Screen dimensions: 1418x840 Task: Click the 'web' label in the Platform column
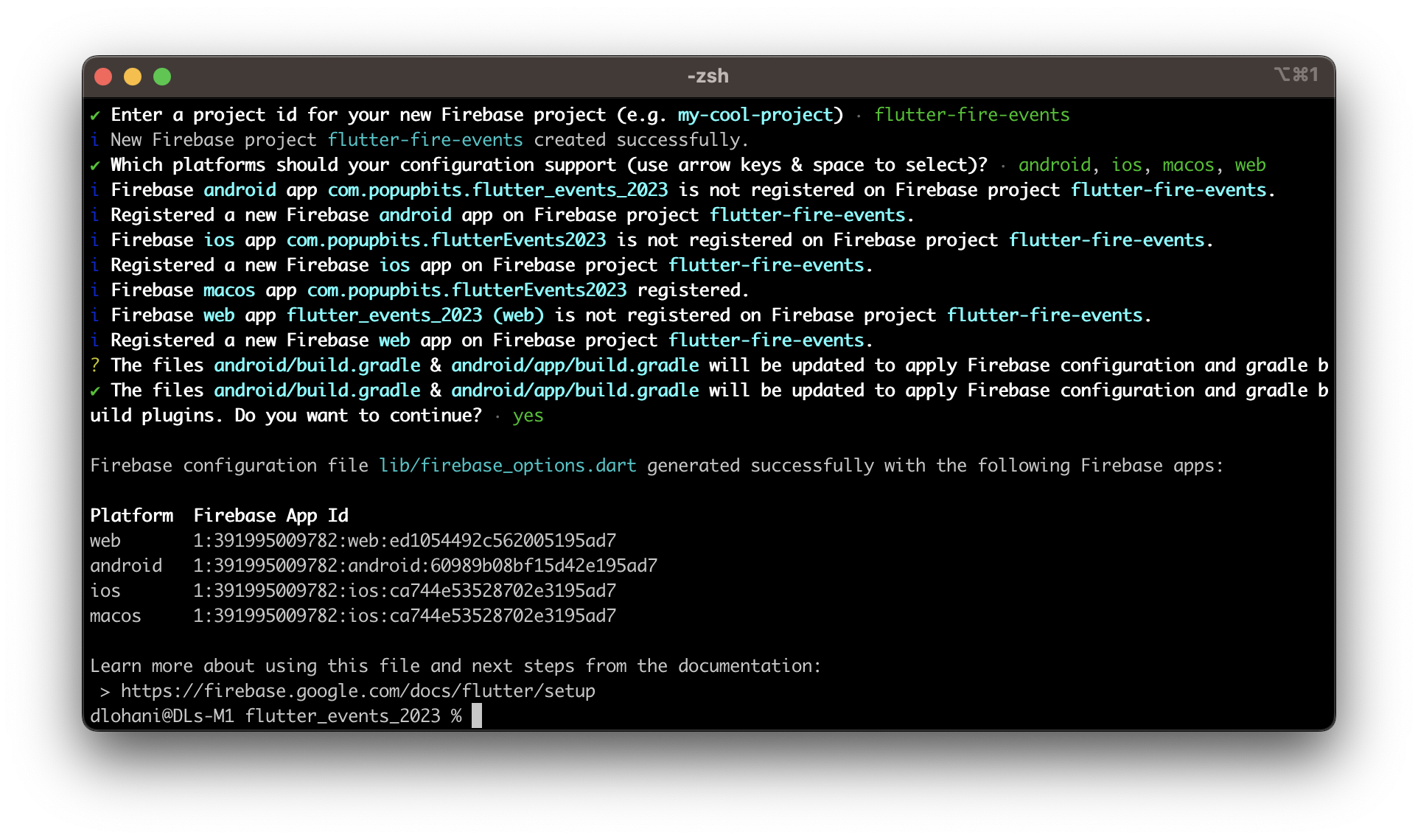click(105, 541)
